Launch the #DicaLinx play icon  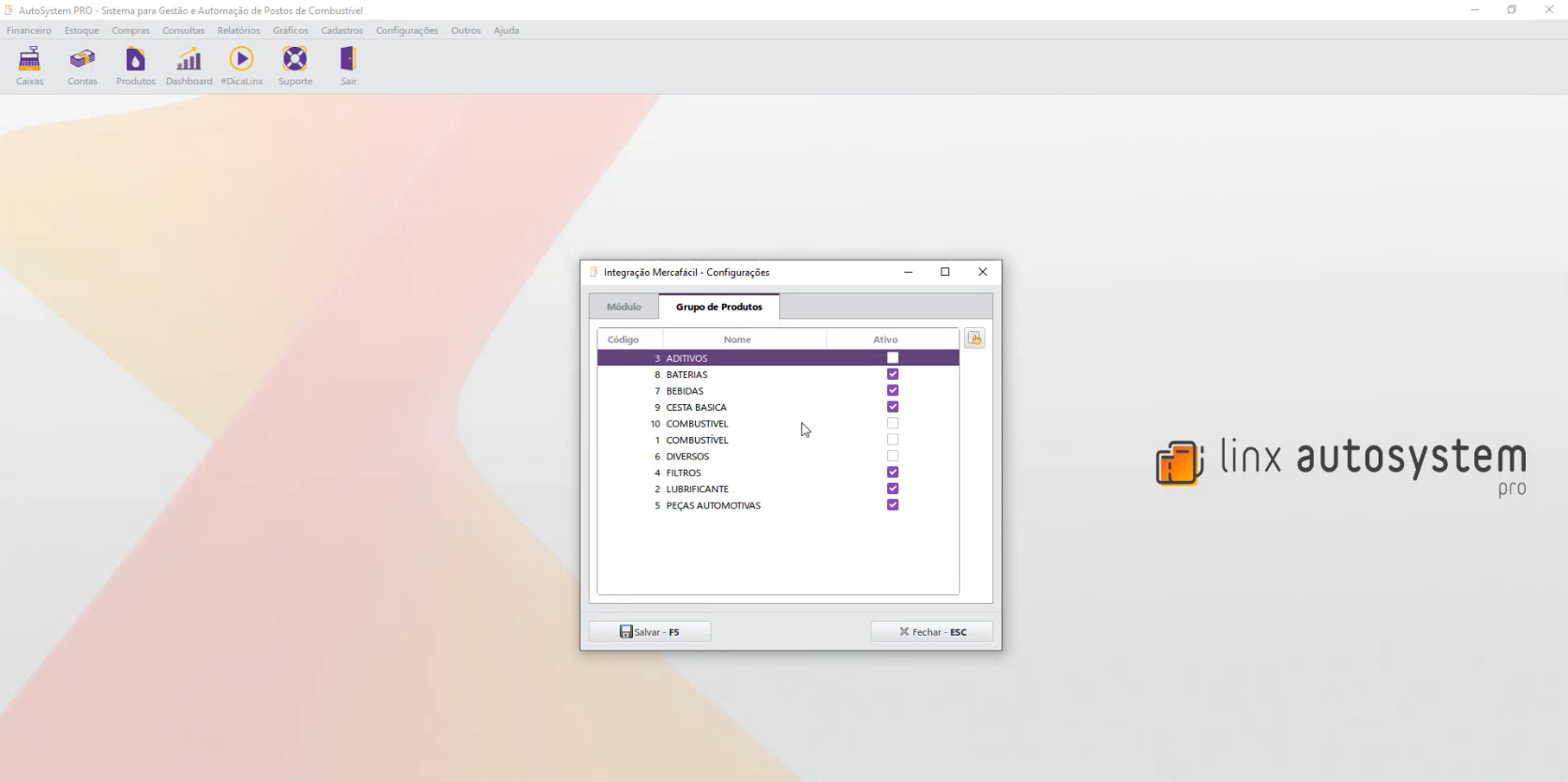coord(242,66)
